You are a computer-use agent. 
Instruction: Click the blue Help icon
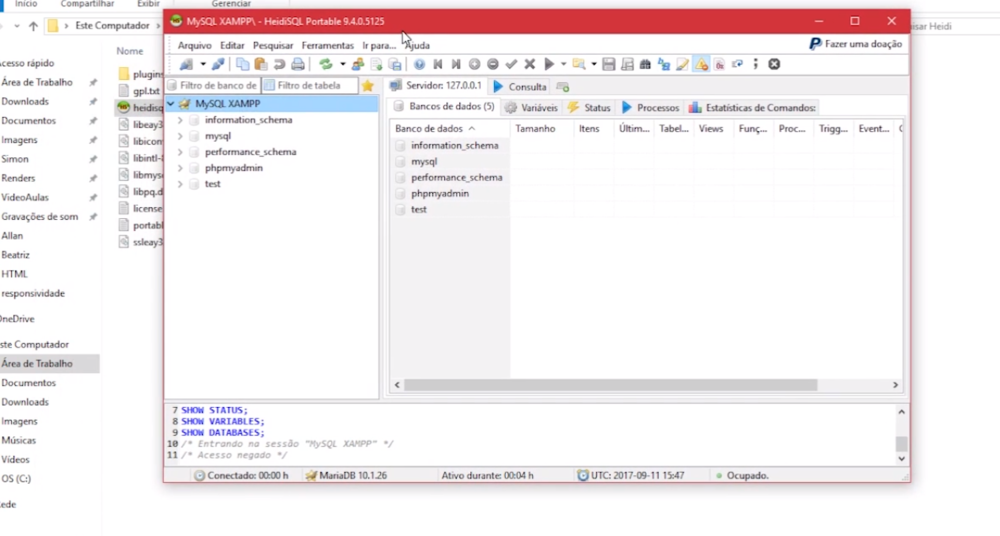[419, 64]
